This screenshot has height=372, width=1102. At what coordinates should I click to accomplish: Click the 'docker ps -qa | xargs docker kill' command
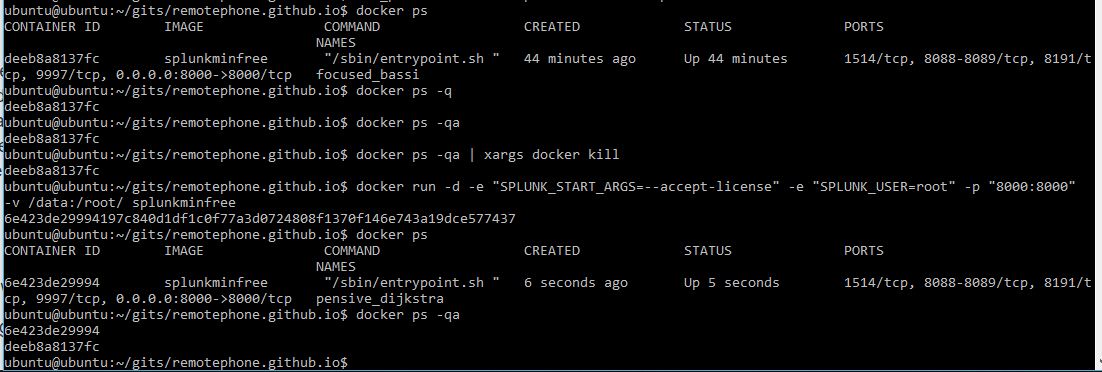488,155
